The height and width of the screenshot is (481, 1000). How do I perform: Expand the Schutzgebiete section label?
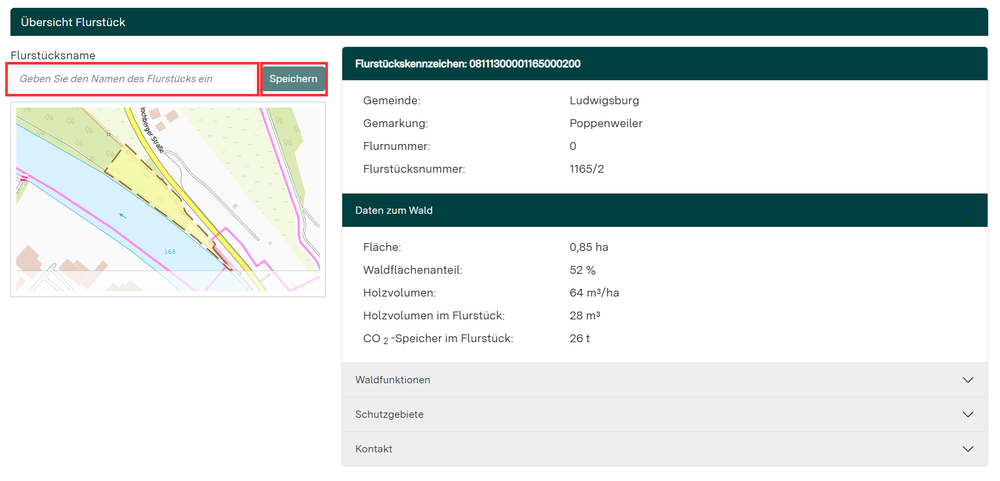pyautogui.click(x=389, y=414)
